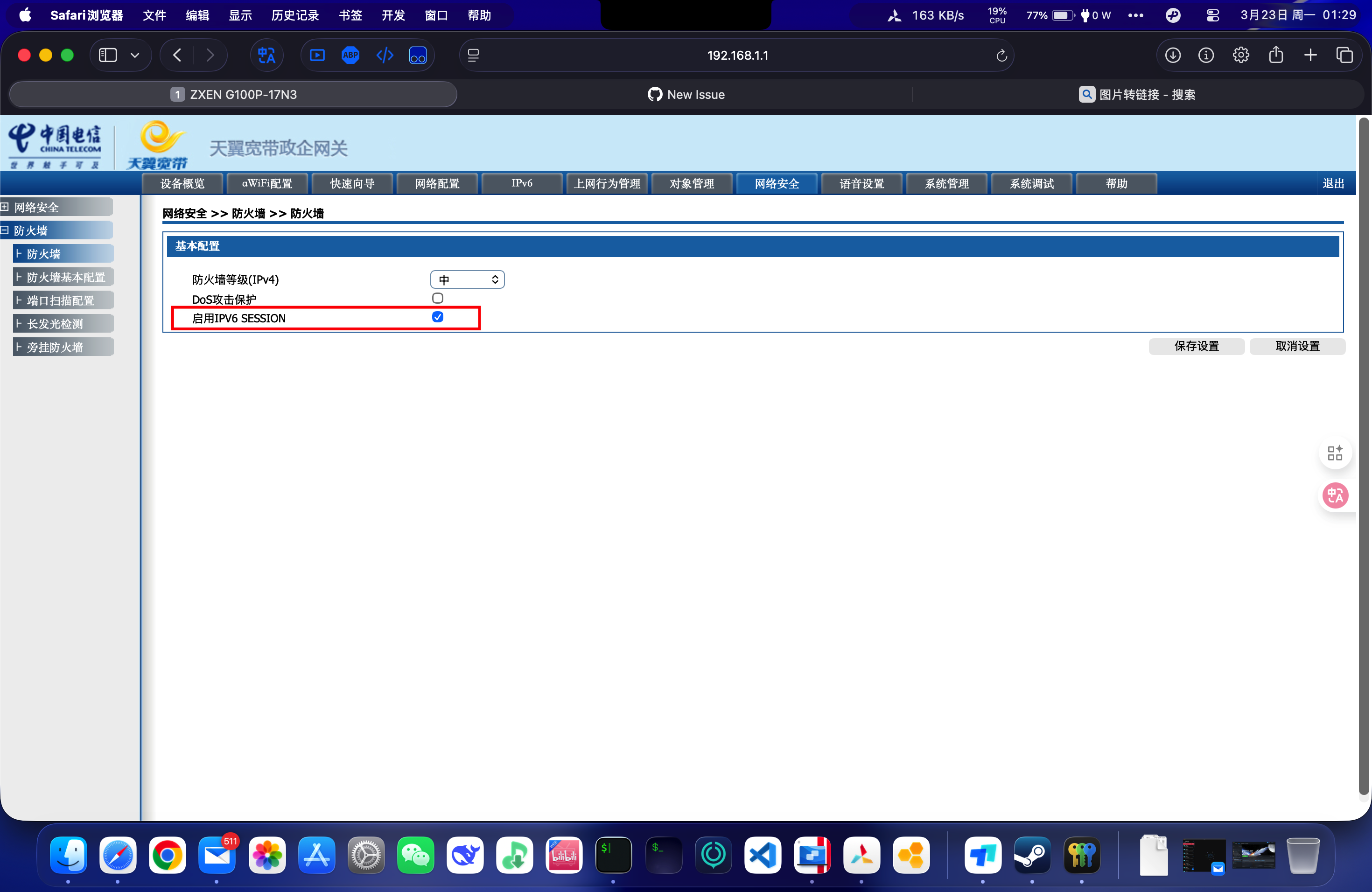The height and width of the screenshot is (892, 1372).
Task: Expand 网络安全 sidebar tree section
Action: [5, 207]
